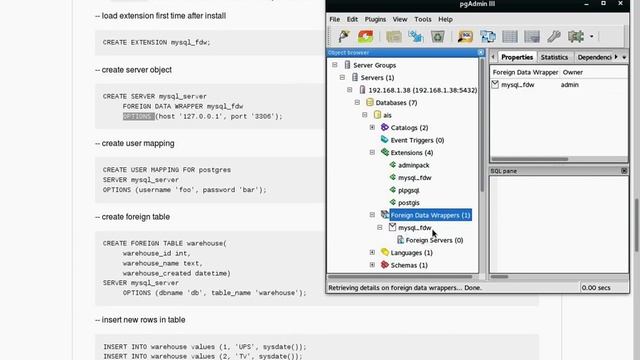Switch to the Dependencies tab

pos(594,57)
